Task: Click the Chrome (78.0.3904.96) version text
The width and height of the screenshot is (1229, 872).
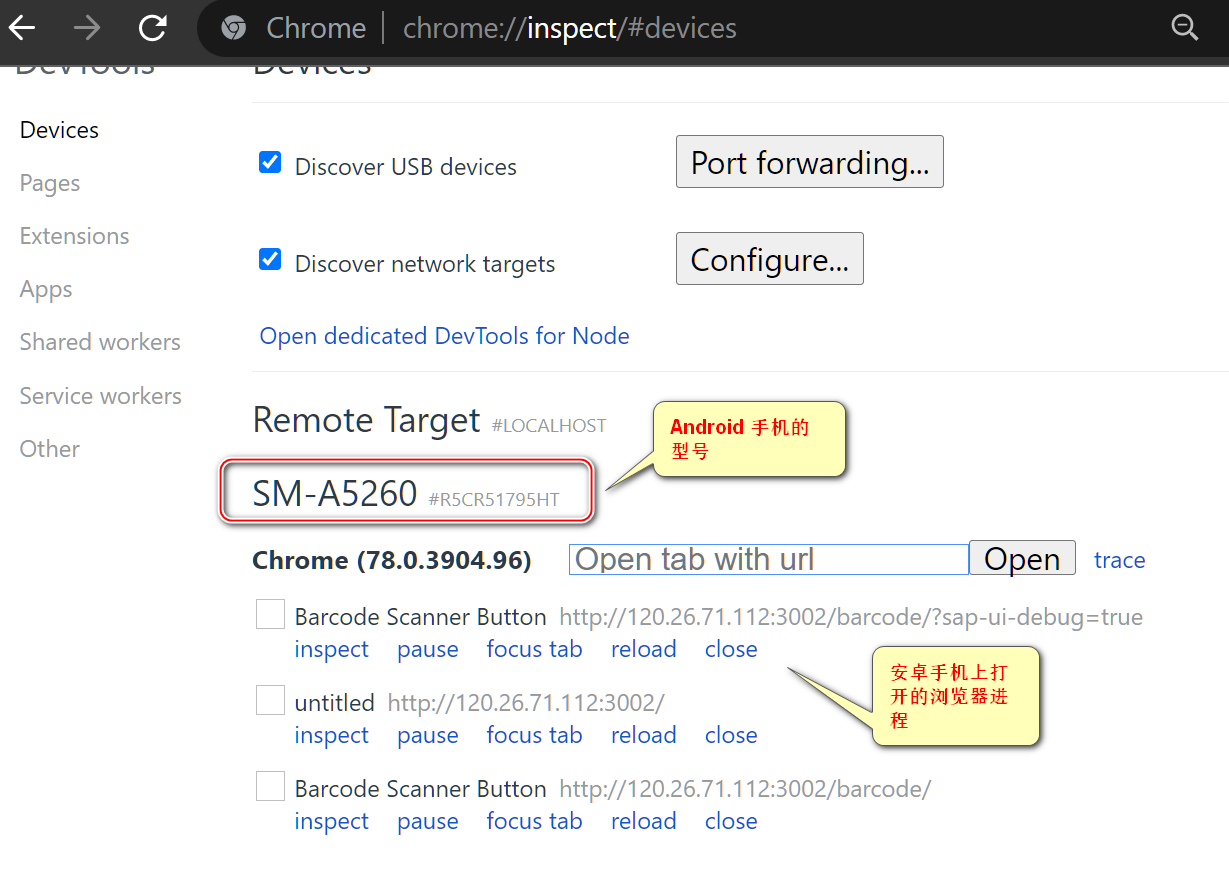Action: 392,560
